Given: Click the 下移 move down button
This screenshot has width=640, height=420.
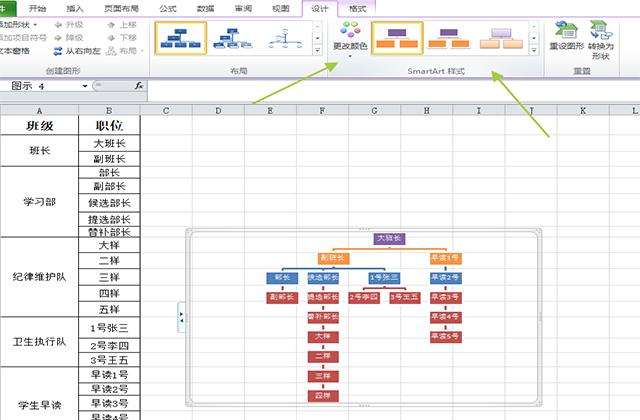Looking at the screenshot, I should (122, 38).
